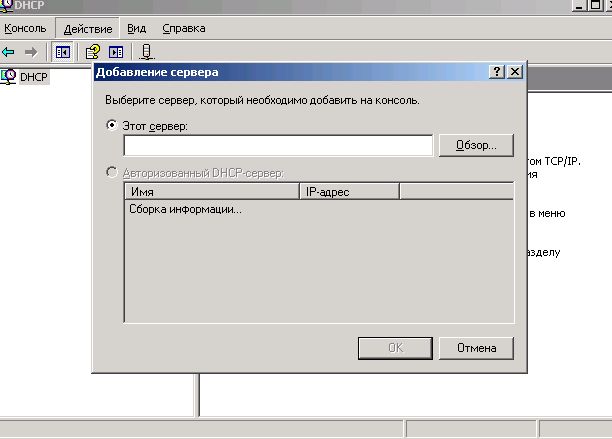The width and height of the screenshot is (612, 439).
Task: Click the add server toolbar icon
Action: click(x=146, y=51)
